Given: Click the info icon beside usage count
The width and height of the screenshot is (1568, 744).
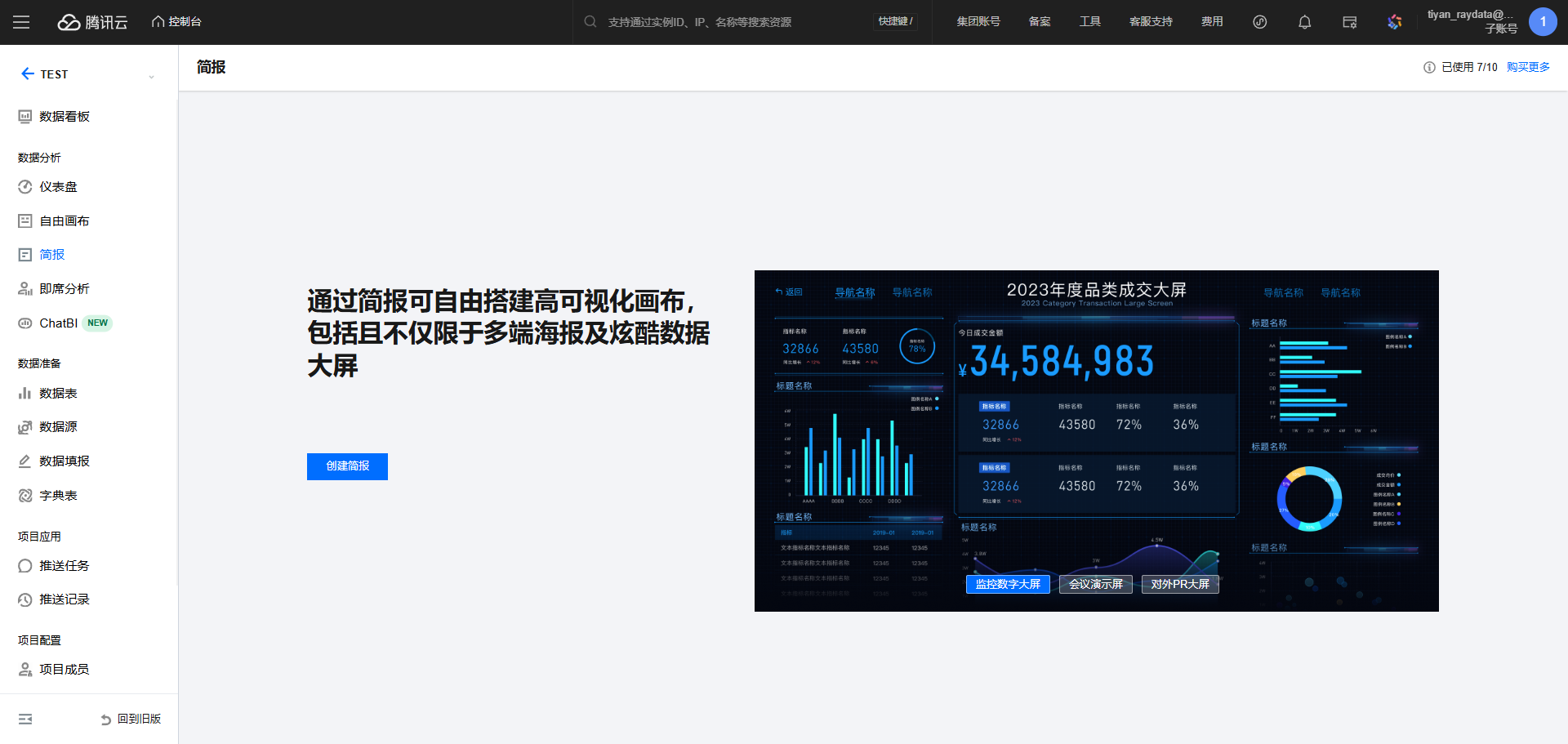Looking at the screenshot, I should [x=1428, y=68].
